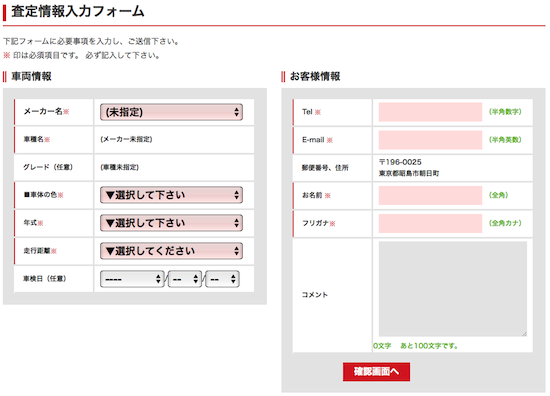Select the 車検日 year dropdown
550x396 pixels.
[x=132, y=279]
